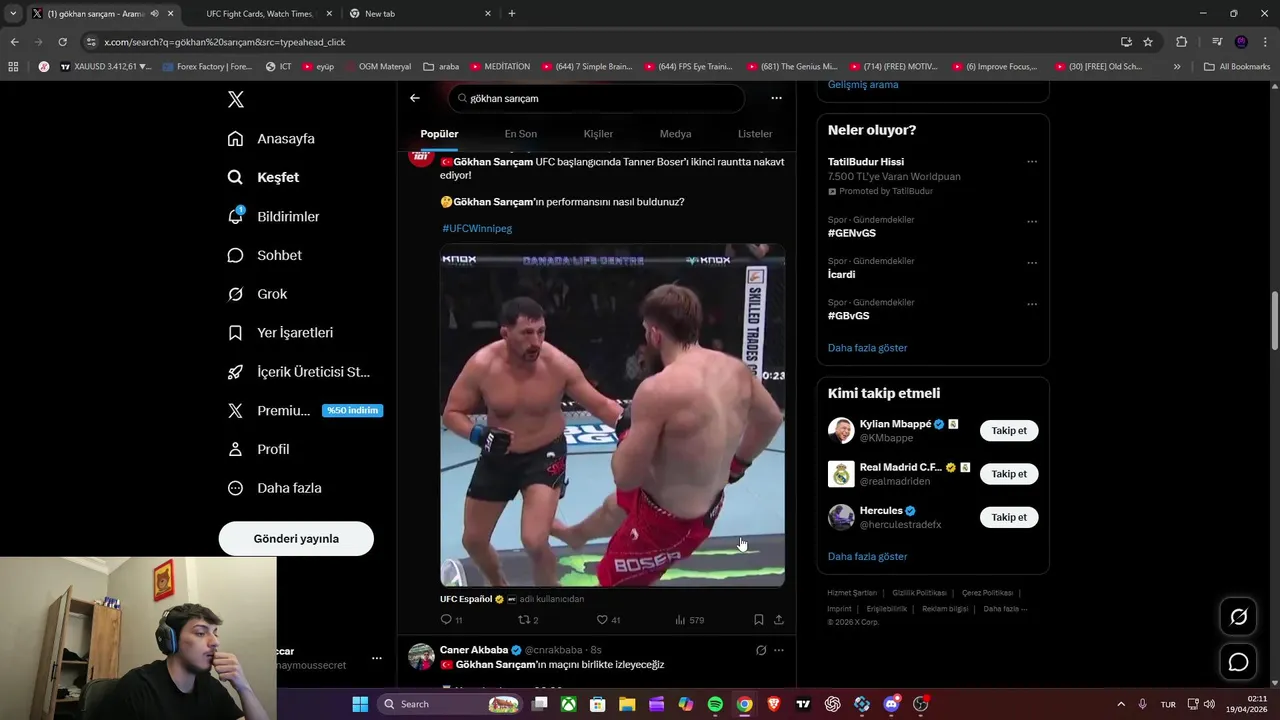Open Gelişmiş arama link
Image resolution: width=1280 pixels, height=720 pixels.
pyautogui.click(x=863, y=85)
